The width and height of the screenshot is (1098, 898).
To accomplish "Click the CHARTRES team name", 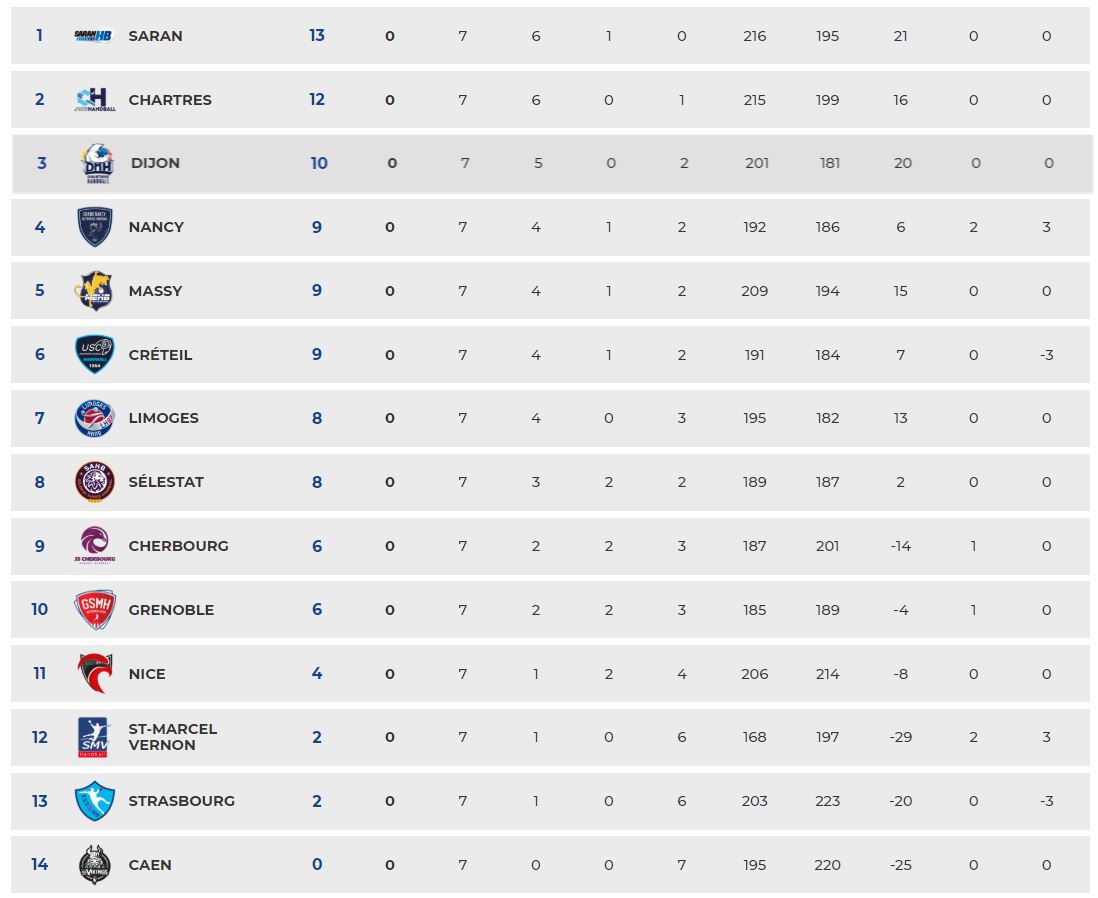I will [170, 99].
